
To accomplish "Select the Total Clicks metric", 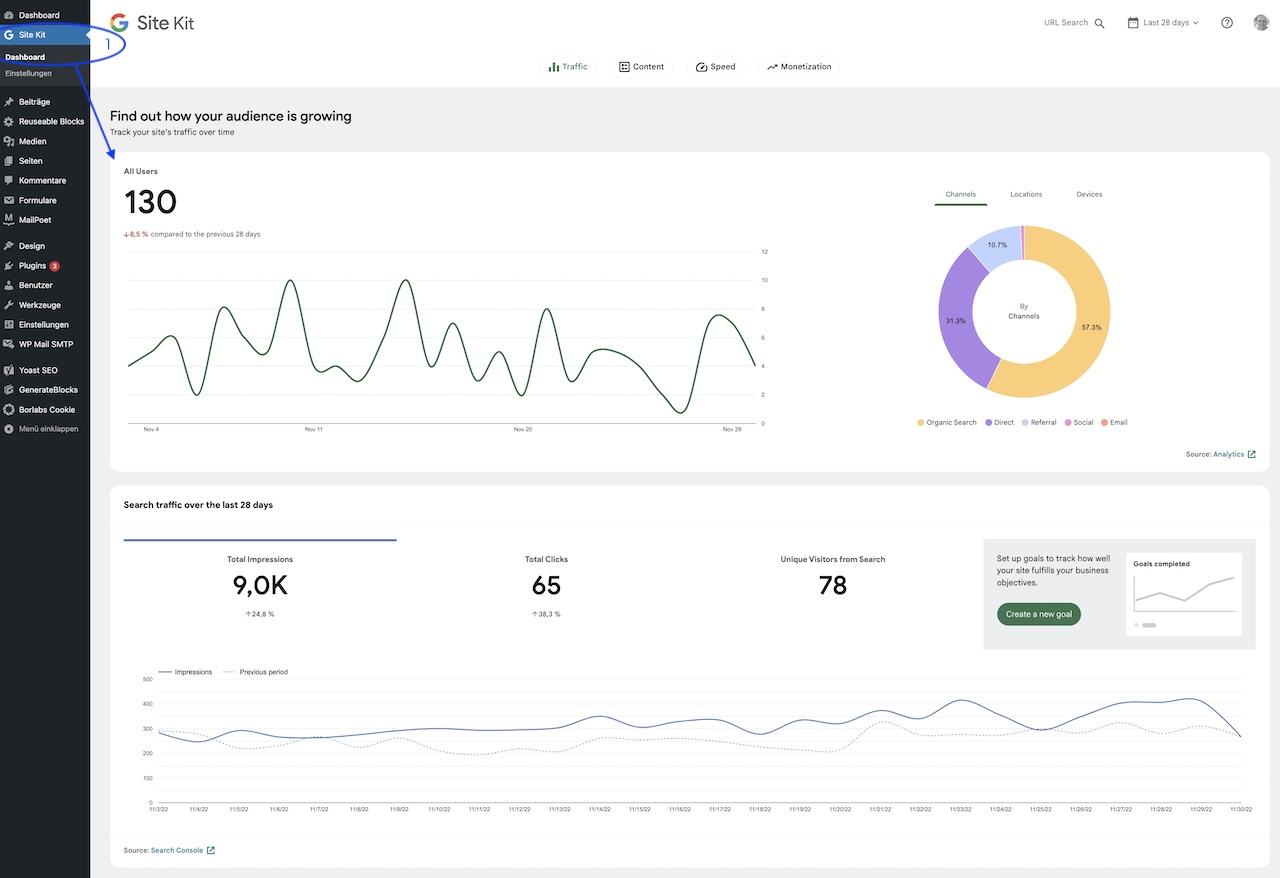I will pos(546,586).
